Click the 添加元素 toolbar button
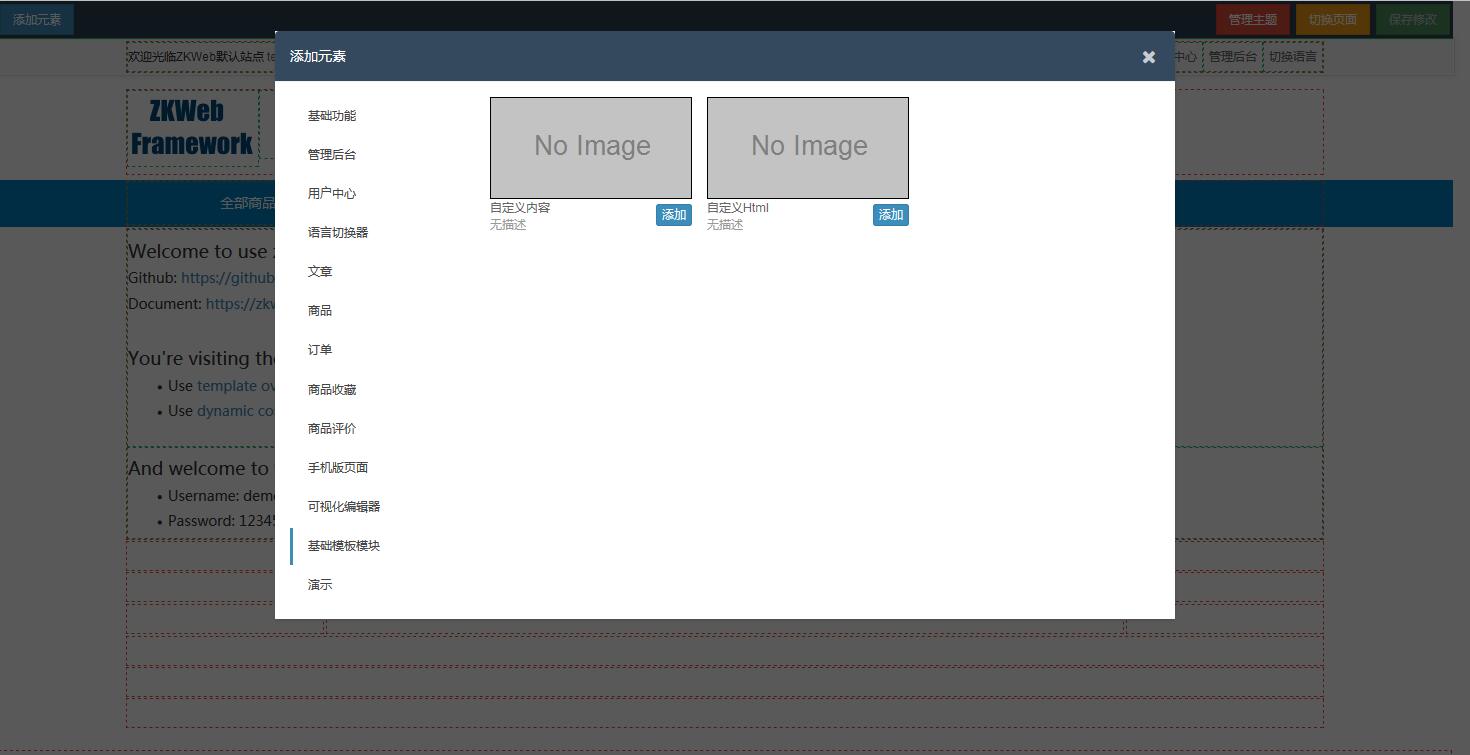 tap(36, 19)
